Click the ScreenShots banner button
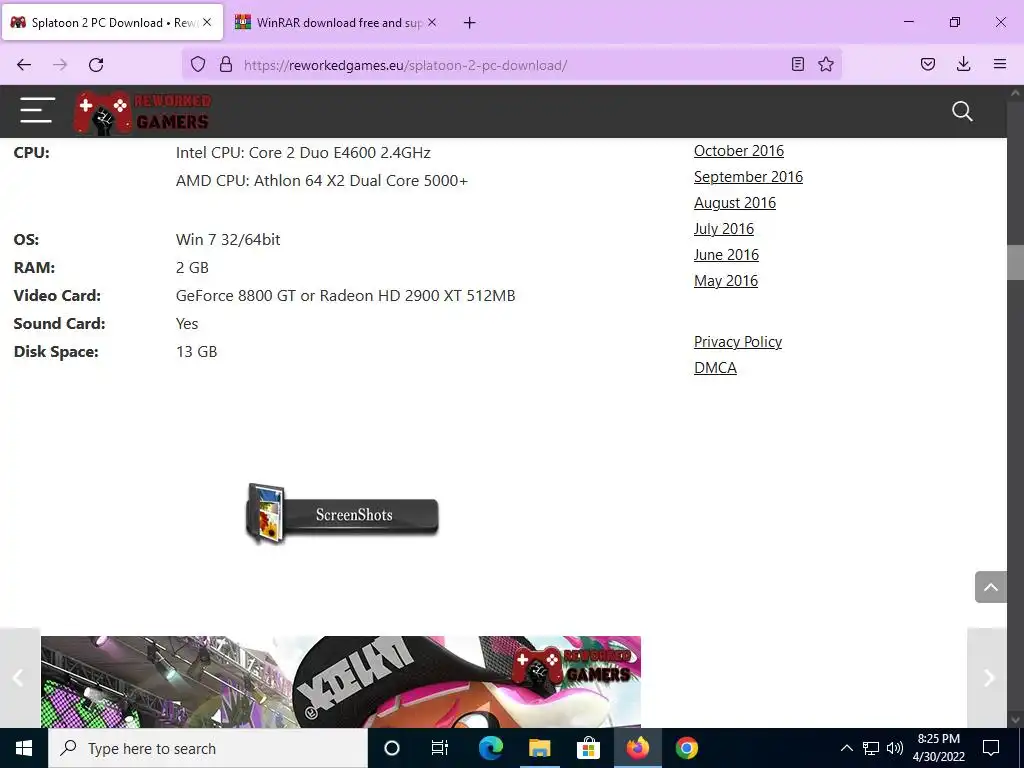This screenshot has height=768, width=1024. 342,514
